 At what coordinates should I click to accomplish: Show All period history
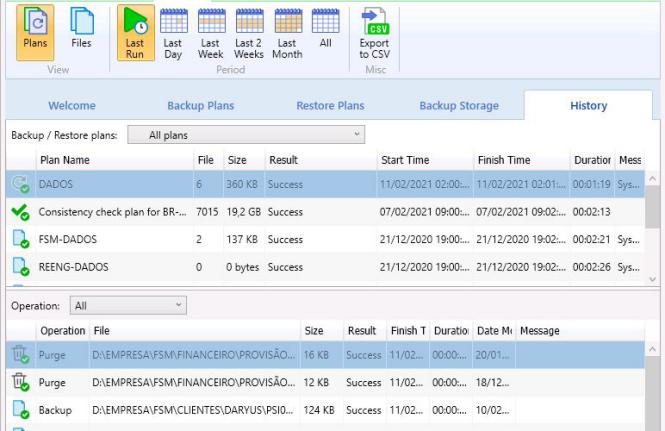click(326, 33)
